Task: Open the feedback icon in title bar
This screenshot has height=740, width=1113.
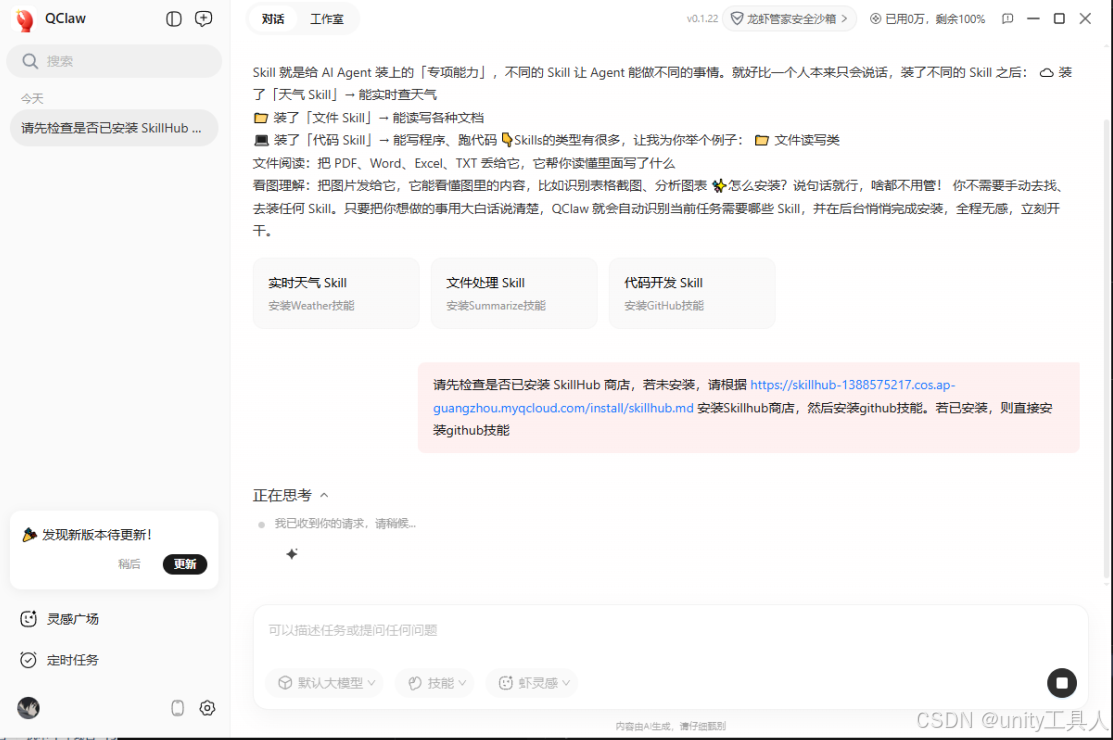Action: click(1008, 19)
